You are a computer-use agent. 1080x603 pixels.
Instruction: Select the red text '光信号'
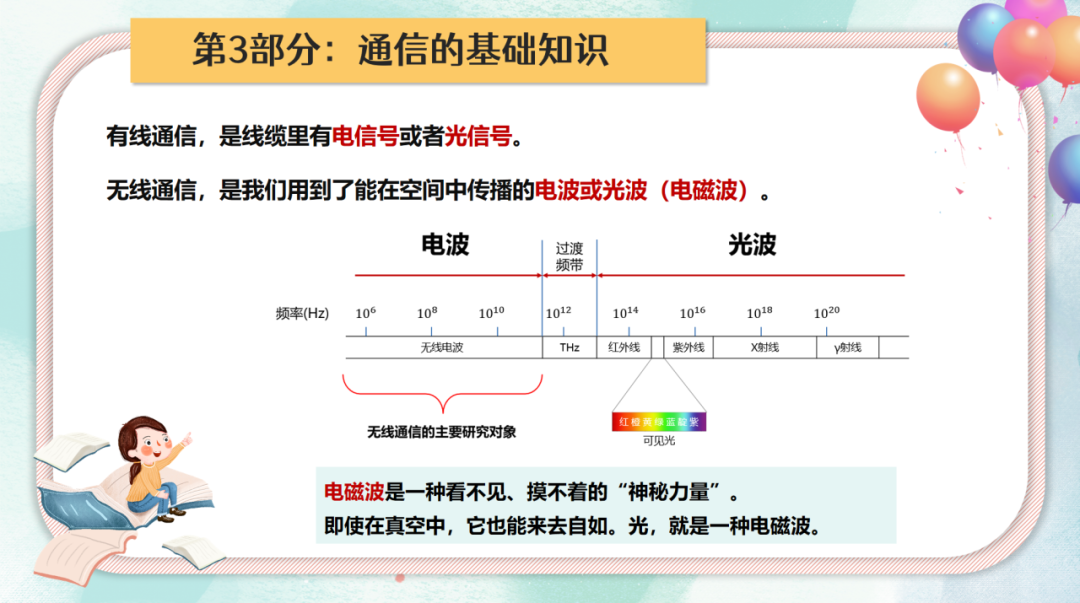point(478,136)
